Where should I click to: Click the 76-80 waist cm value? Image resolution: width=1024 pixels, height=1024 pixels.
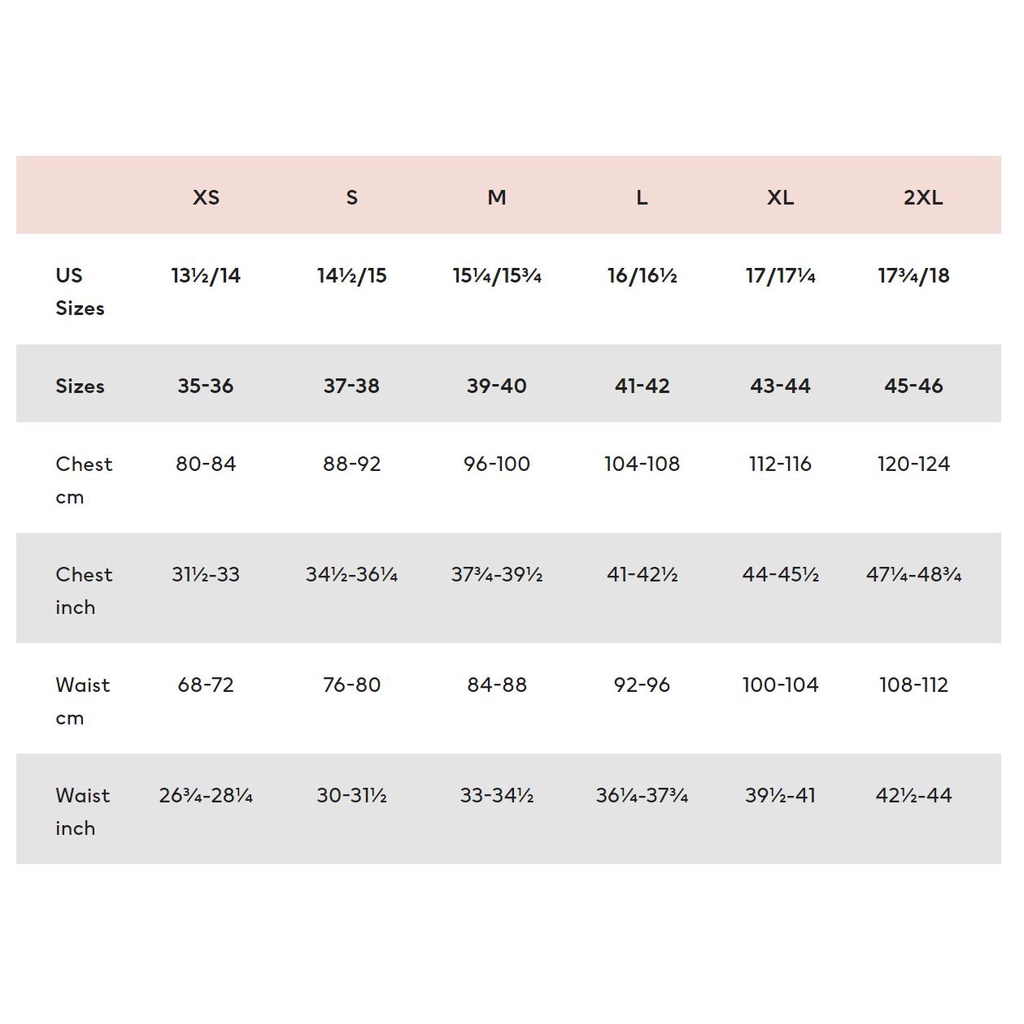351,685
